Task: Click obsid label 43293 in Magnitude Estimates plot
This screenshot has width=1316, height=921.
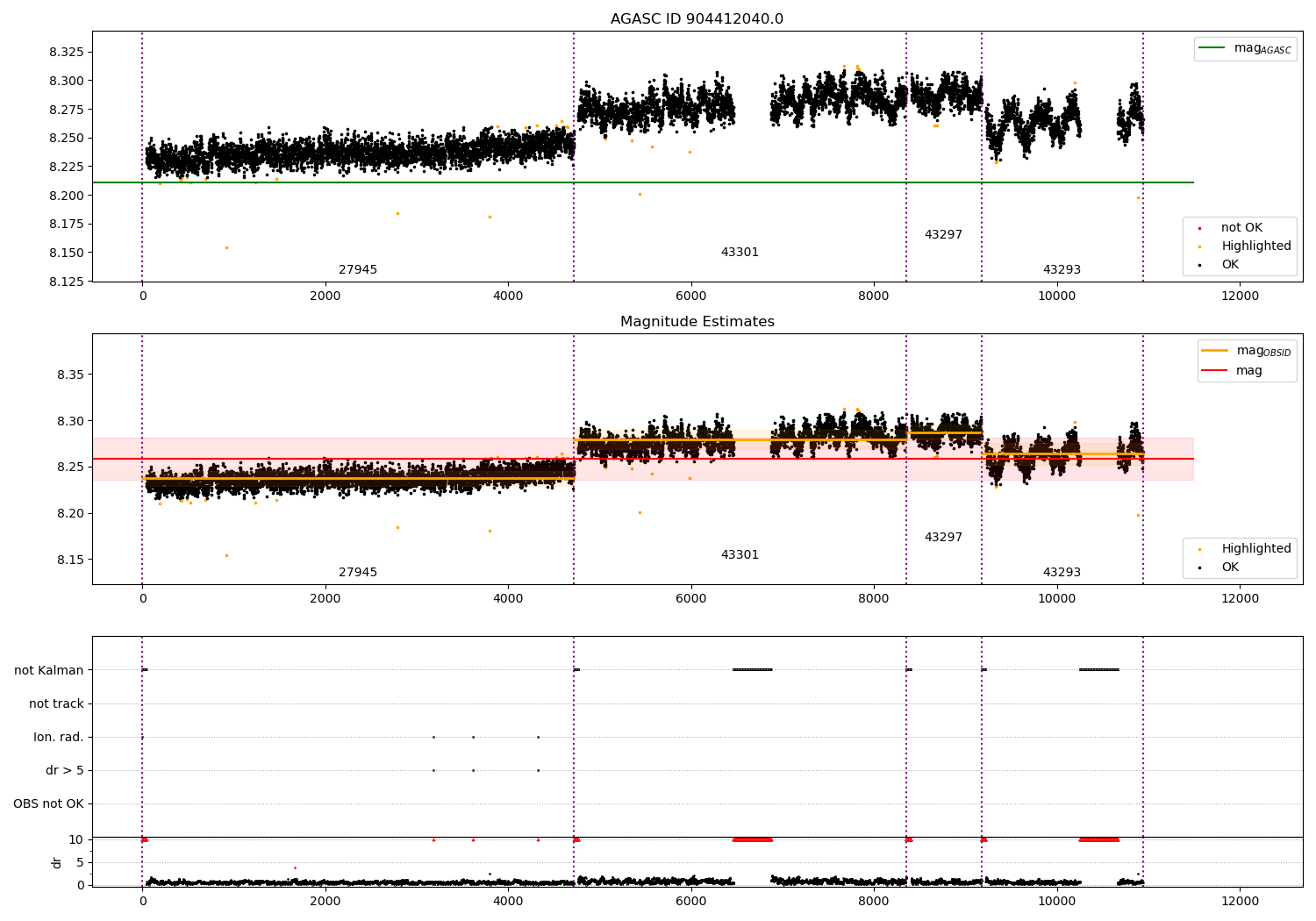Action: [1062, 573]
